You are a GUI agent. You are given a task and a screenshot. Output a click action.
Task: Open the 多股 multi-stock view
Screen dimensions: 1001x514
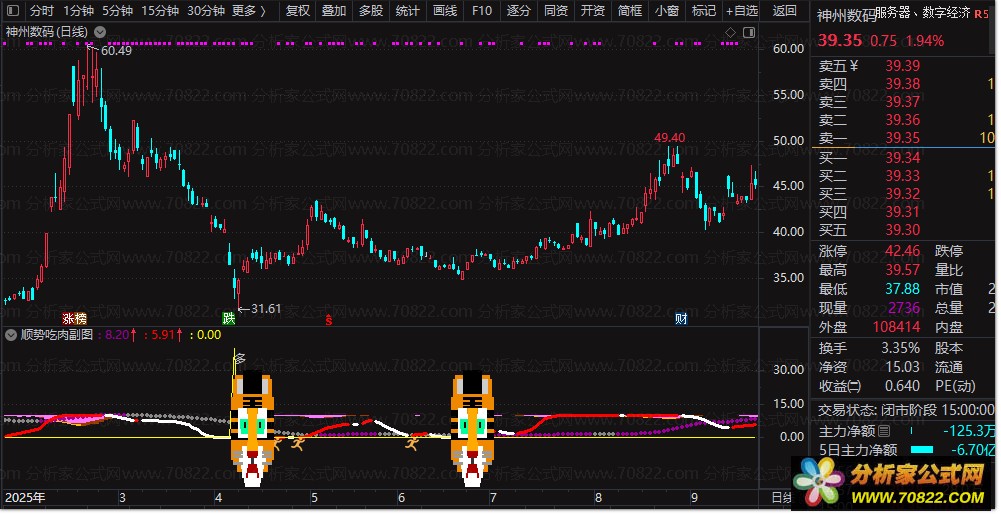[371, 11]
